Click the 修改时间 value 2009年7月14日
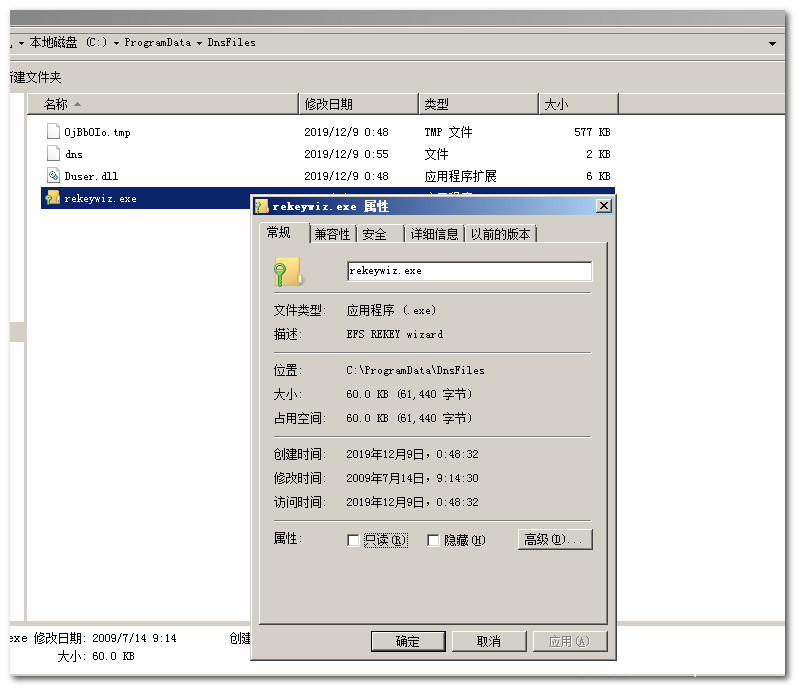The image size is (796, 687). (x=412, y=478)
